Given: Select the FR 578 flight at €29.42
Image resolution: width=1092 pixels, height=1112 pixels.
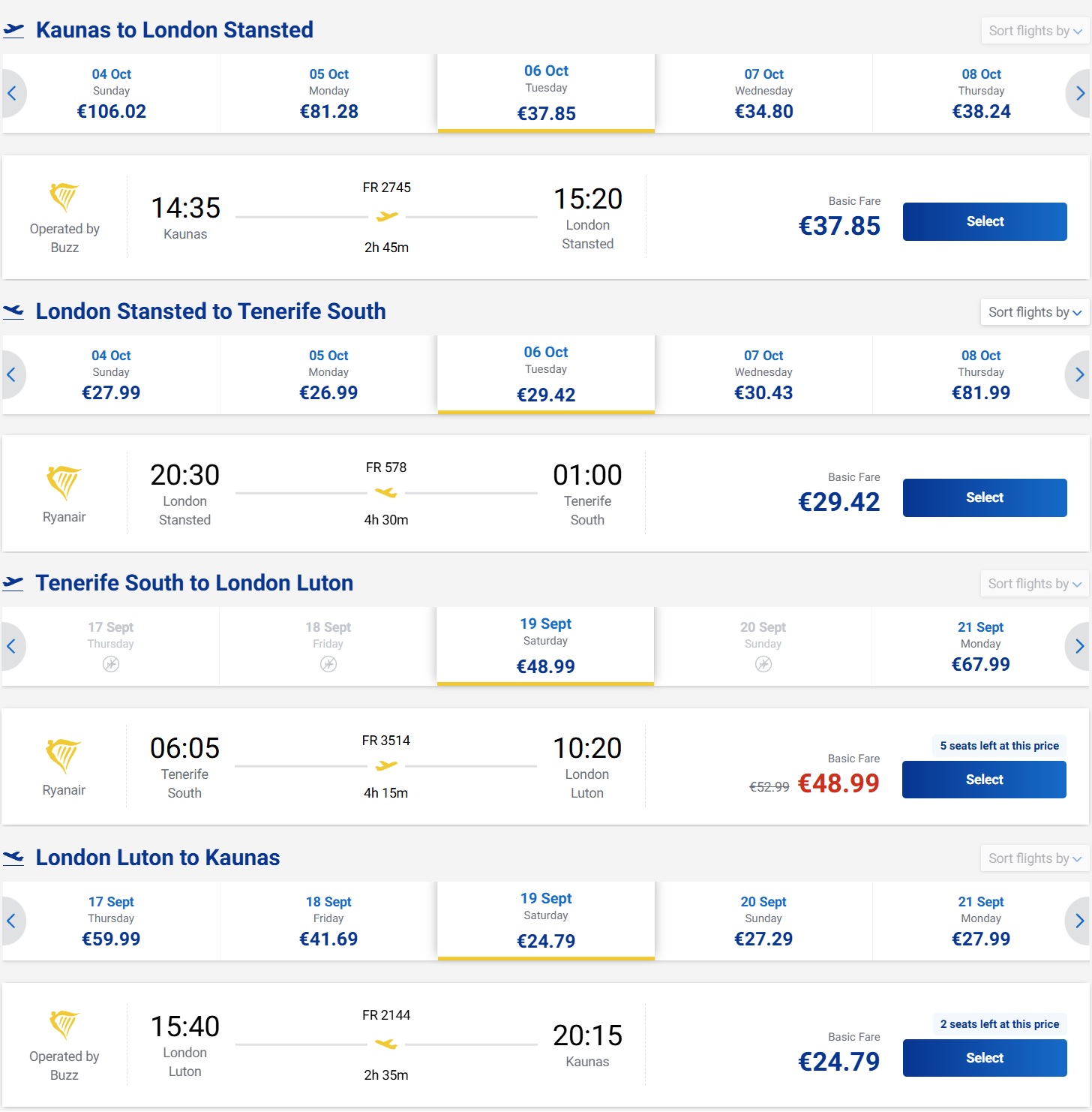Looking at the screenshot, I should point(985,497).
